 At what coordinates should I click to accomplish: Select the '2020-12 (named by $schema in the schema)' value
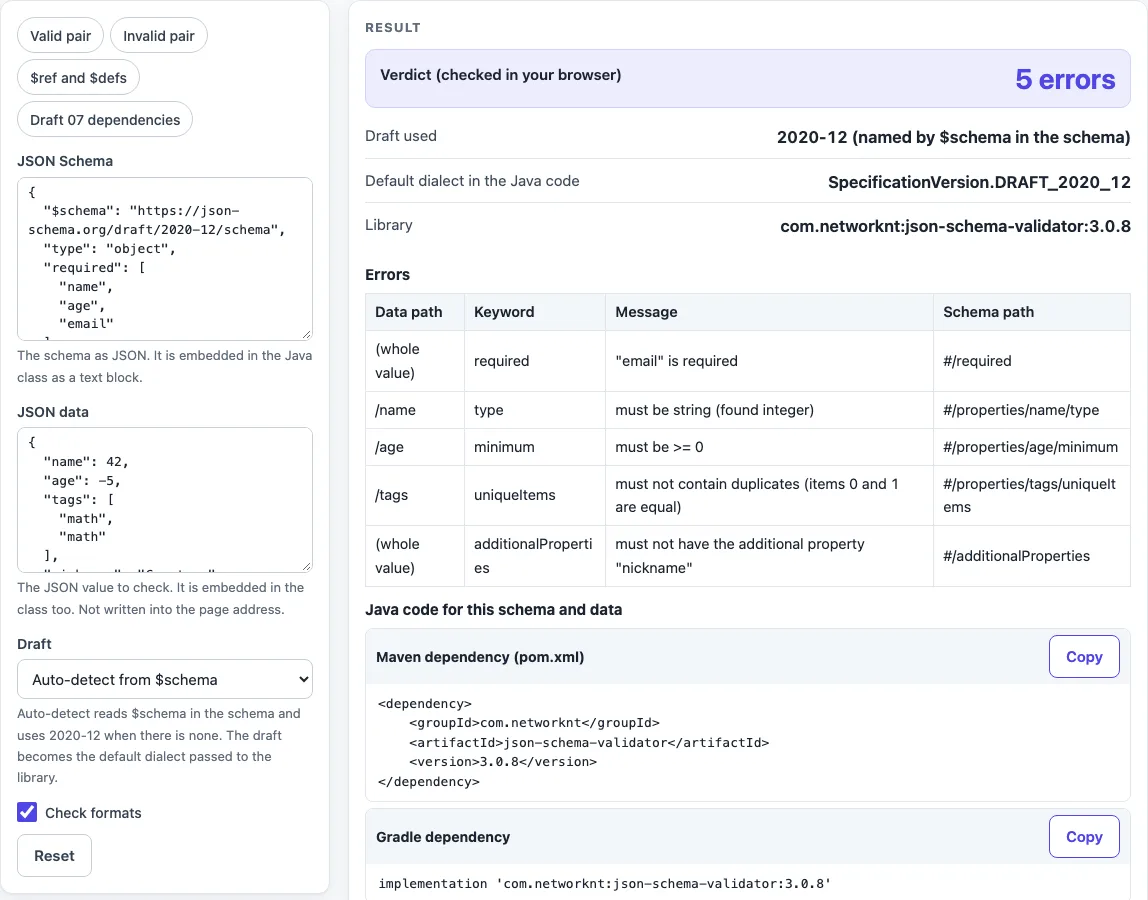pyautogui.click(x=953, y=138)
